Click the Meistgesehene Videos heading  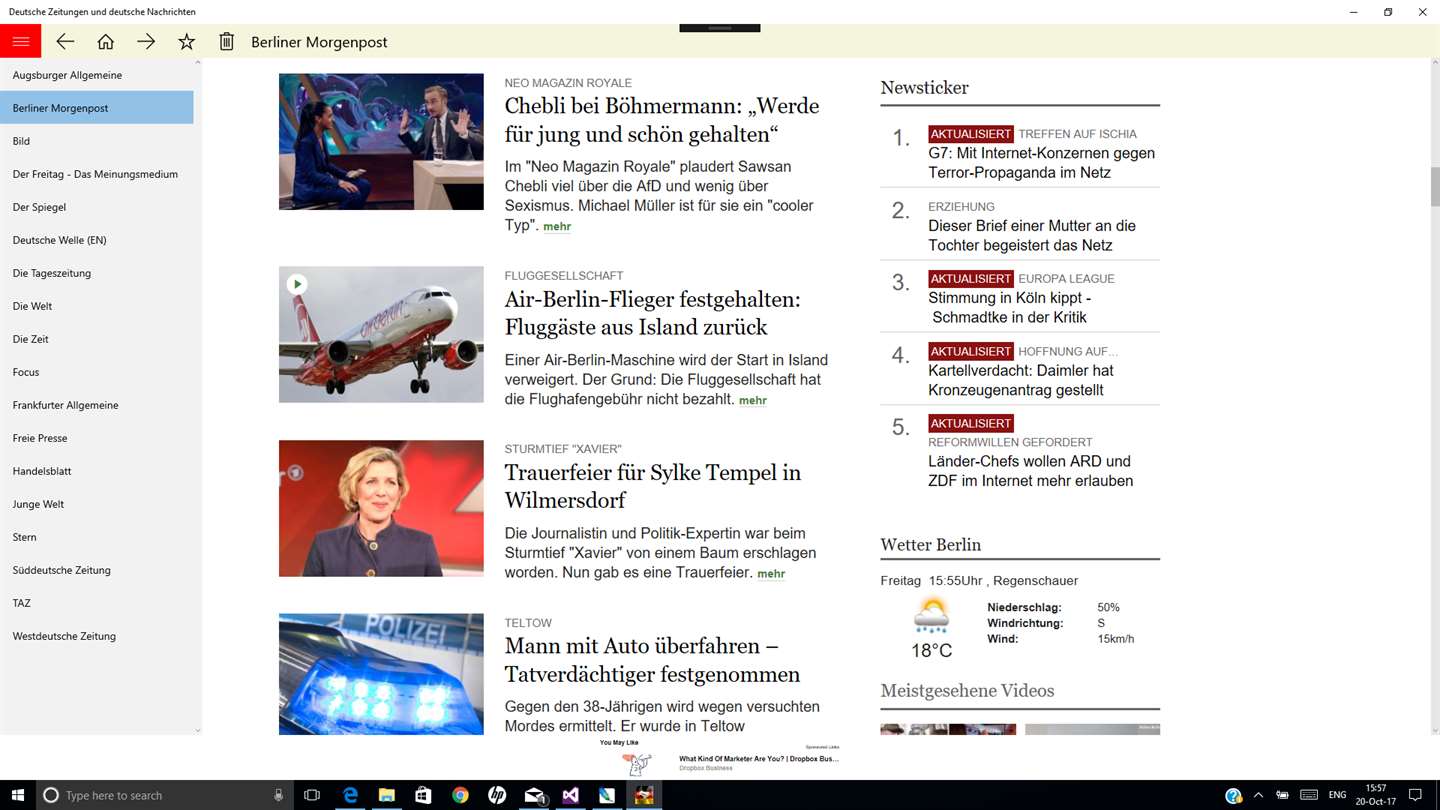click(967, 691)
